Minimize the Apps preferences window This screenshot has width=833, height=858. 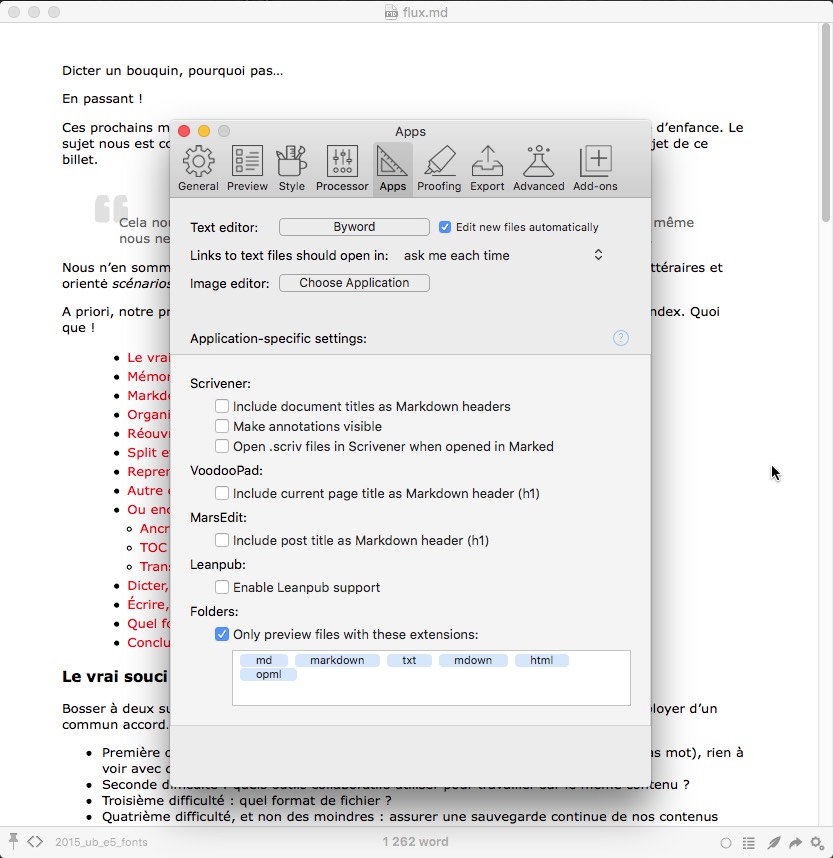pyautogui.click(x=204, y=131)
